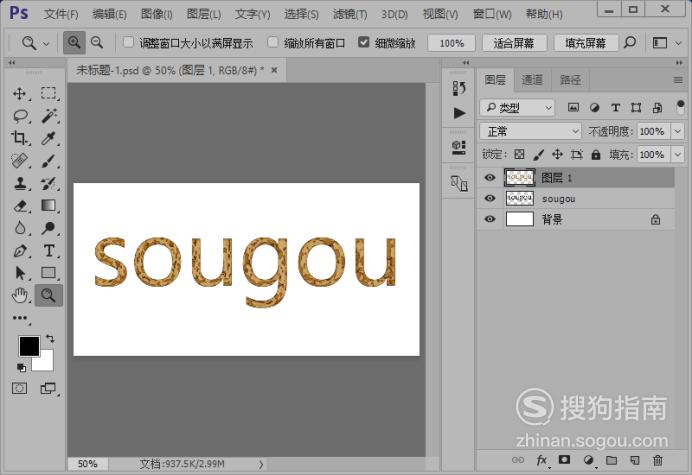The height and width of the screenshot is (475, 692).
Task: Select the Magic Wand tool
Action: pyautogui.click(x=49, y=116)
